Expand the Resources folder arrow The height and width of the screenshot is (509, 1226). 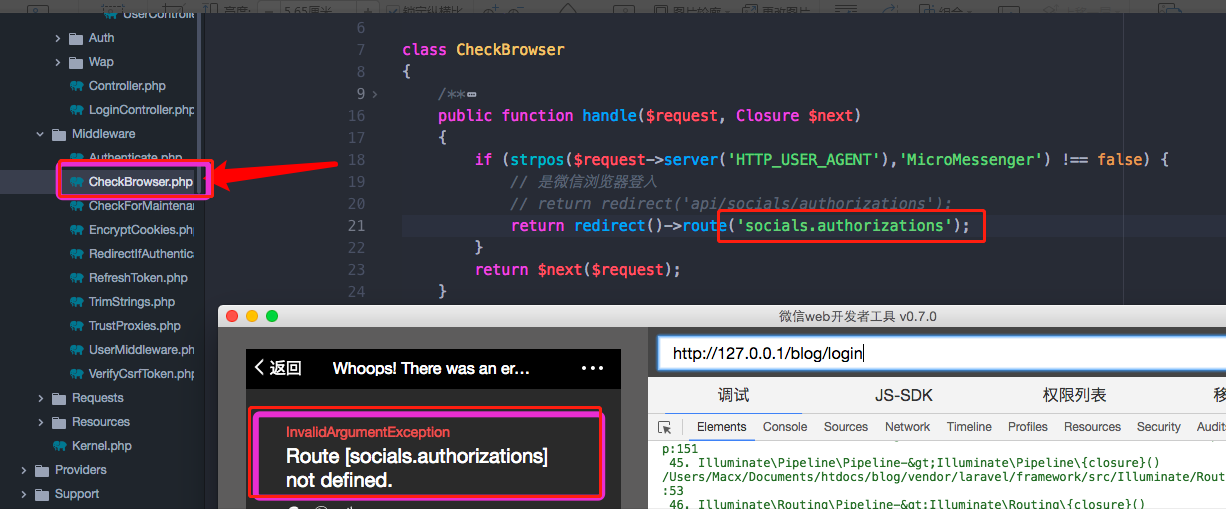pyautogui.click(x=40, y=422)
